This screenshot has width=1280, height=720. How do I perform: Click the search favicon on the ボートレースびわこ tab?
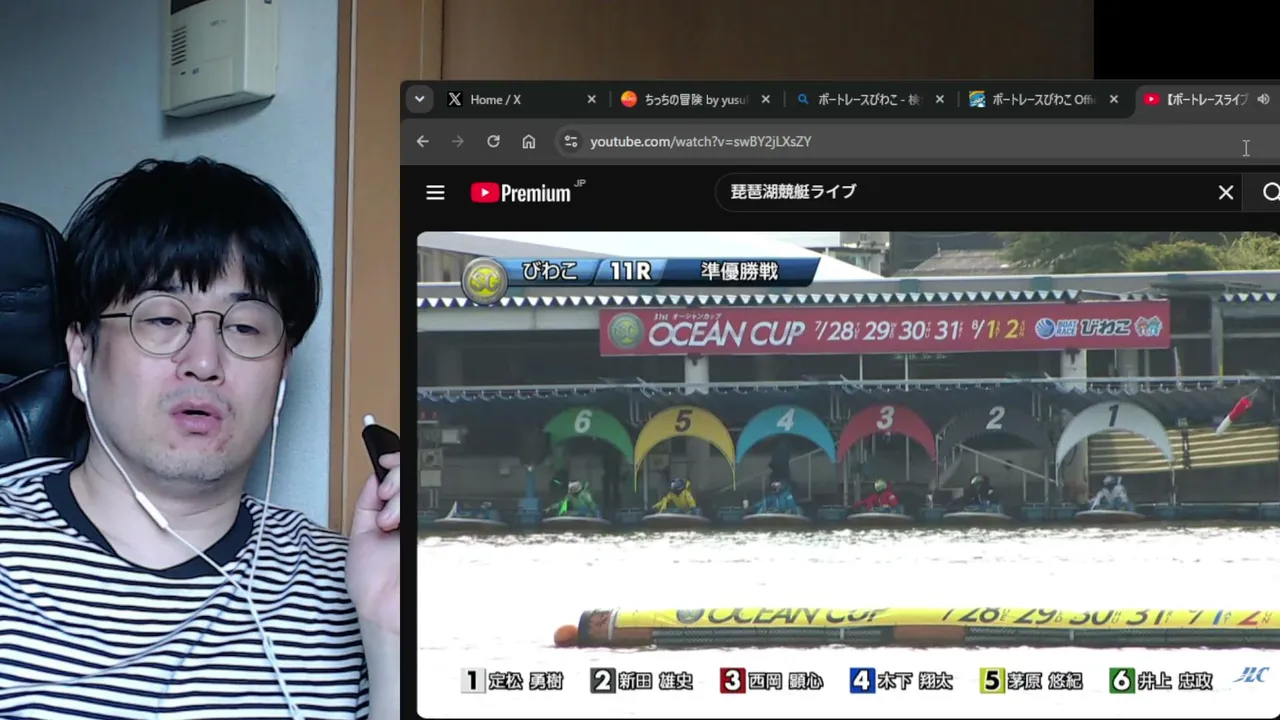point(803,100)
